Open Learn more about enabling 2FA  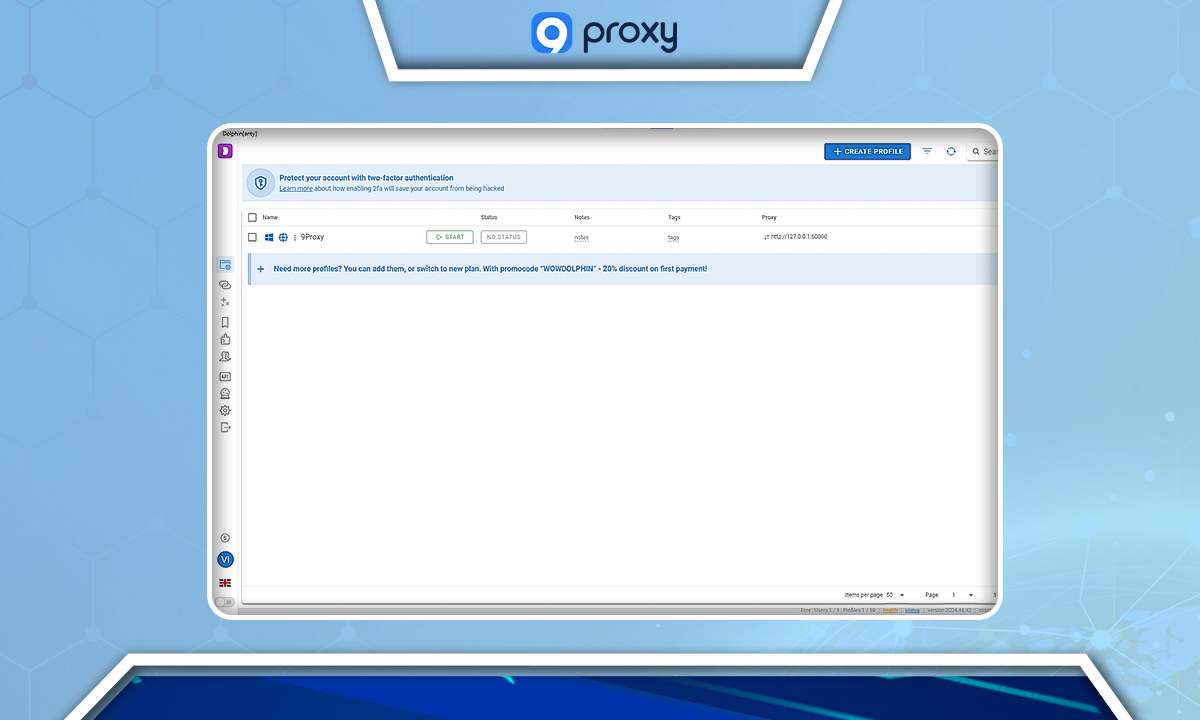[x=295, y=188]
